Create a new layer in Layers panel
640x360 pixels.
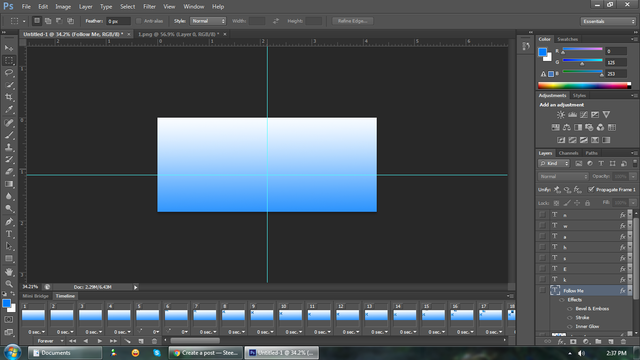611,341
